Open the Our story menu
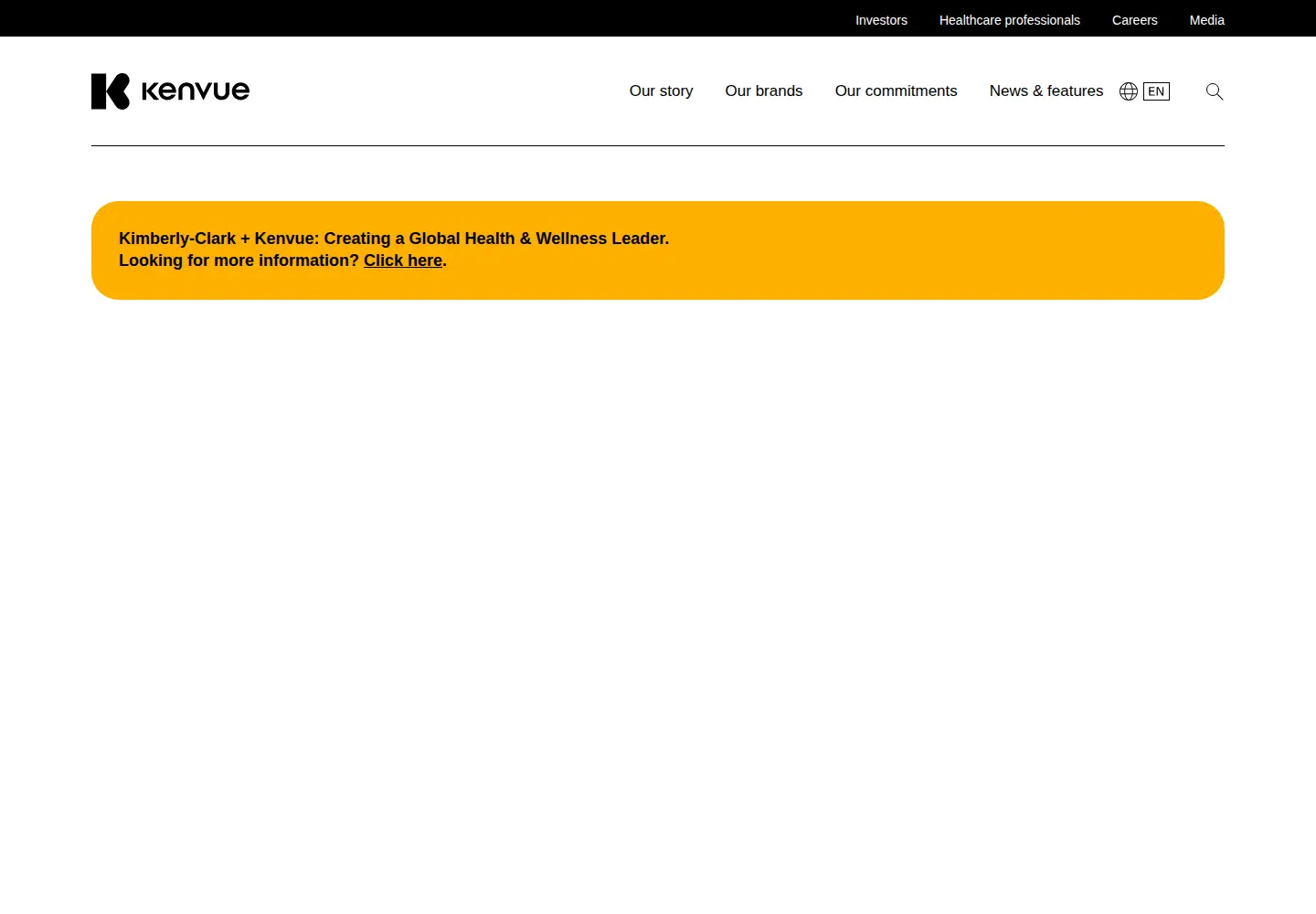Image resolution: width=1316 pixels, height=914 pixels. coord(661,91)
